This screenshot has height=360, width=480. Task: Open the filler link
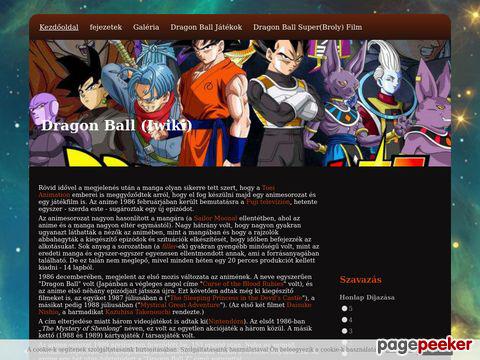click(169, 247)
